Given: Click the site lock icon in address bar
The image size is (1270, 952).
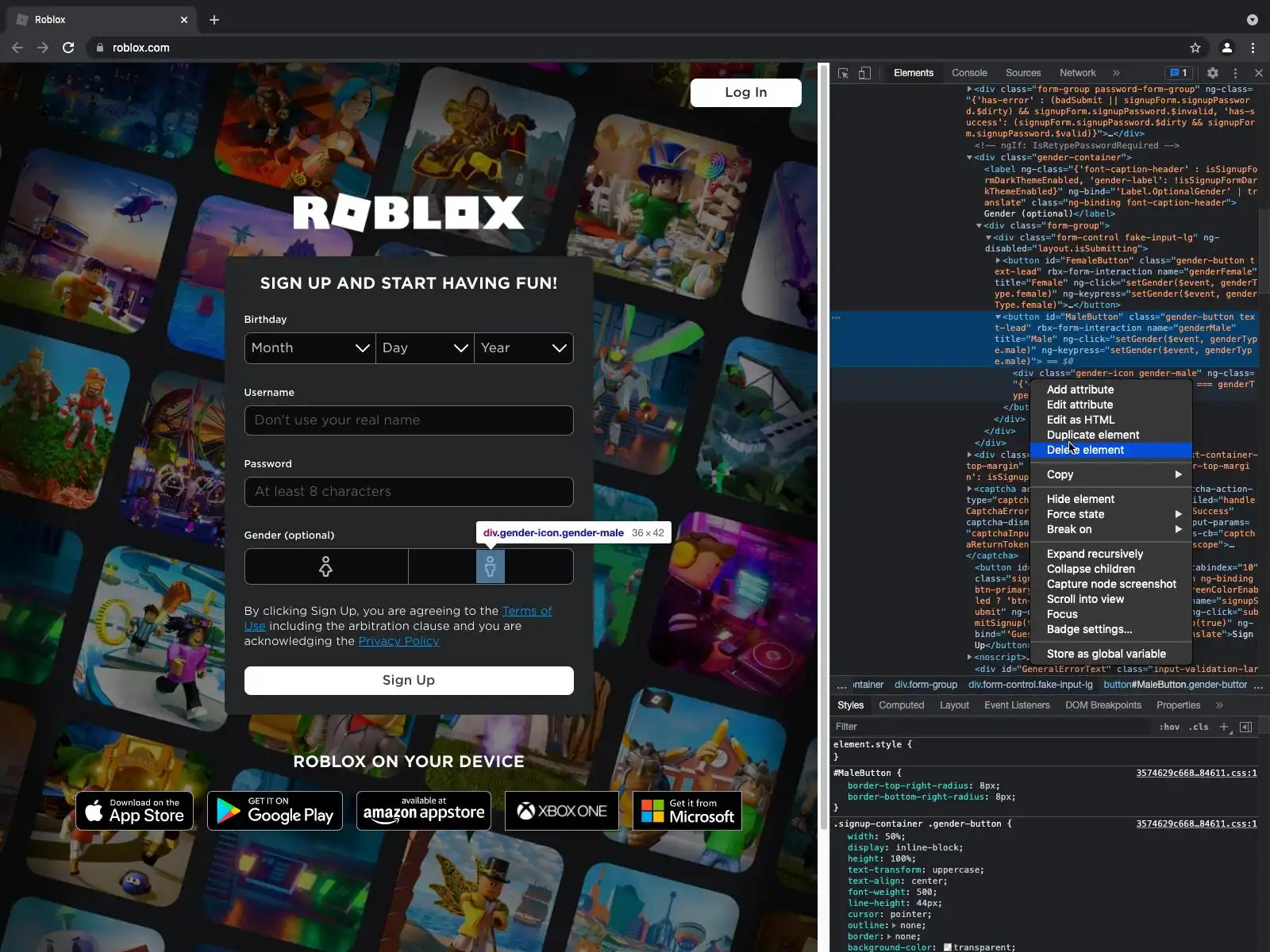Looking at the screenshot, I should click(99, 48).
